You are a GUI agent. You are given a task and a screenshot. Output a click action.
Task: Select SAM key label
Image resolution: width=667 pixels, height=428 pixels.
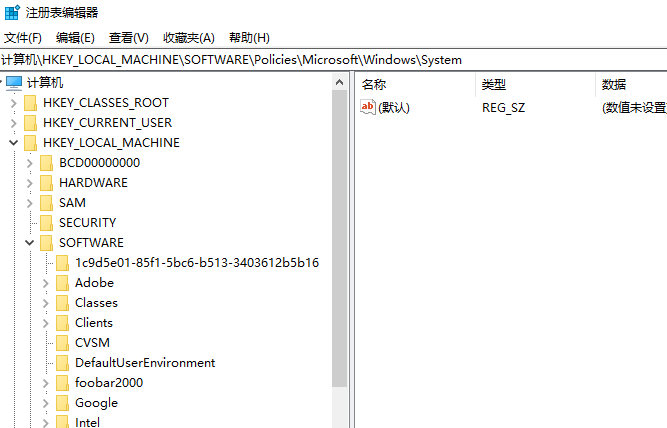[72, 203]
